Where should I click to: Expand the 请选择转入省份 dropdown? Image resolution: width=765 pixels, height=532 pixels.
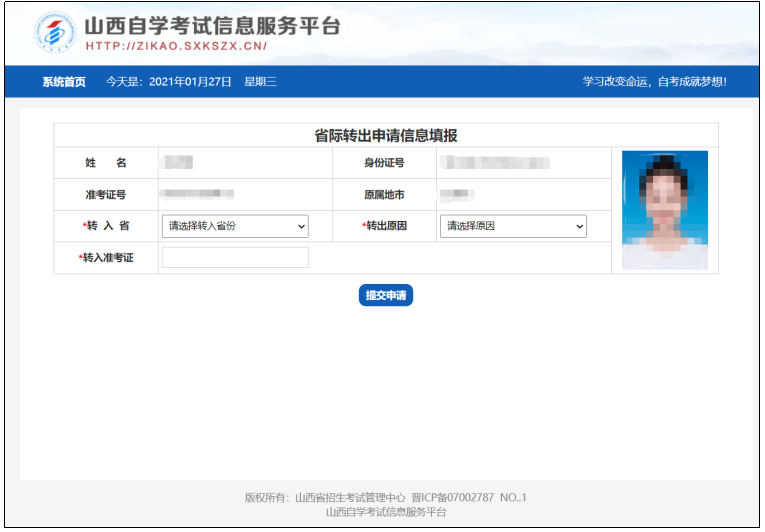[235, 226]
